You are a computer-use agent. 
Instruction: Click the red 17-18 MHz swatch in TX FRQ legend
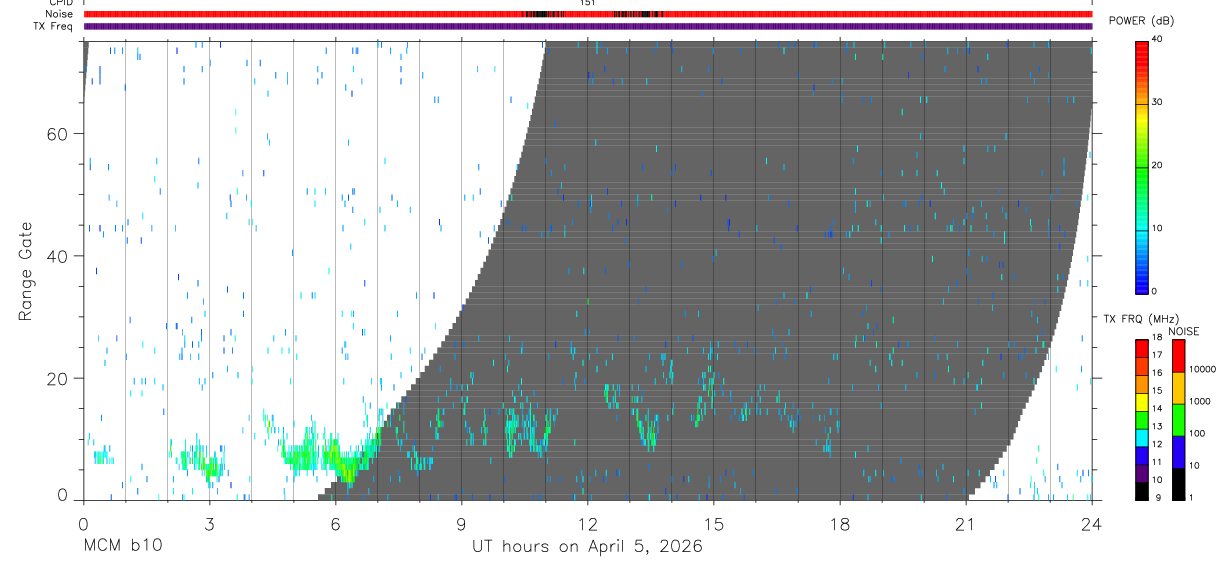(x=1142, y=349)
